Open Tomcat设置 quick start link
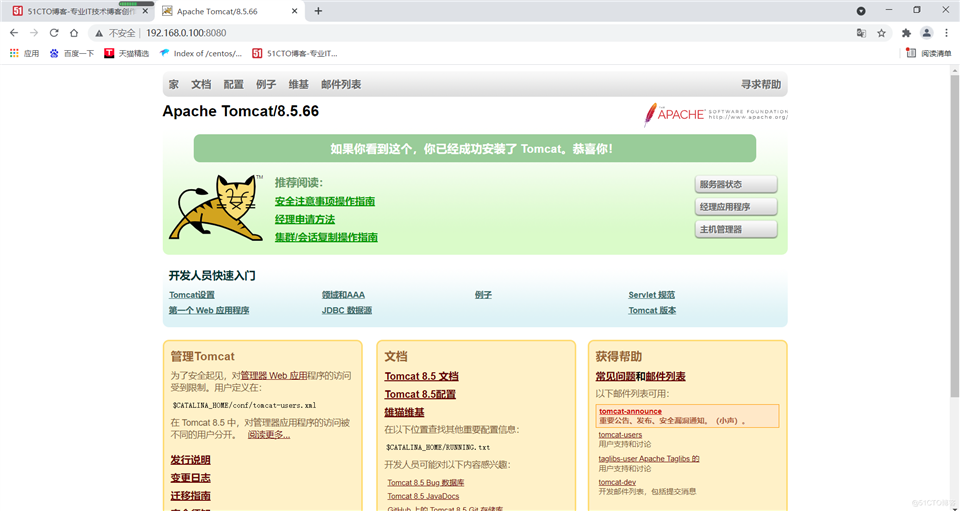Screen dimensions: 960x511 [192, 295]
